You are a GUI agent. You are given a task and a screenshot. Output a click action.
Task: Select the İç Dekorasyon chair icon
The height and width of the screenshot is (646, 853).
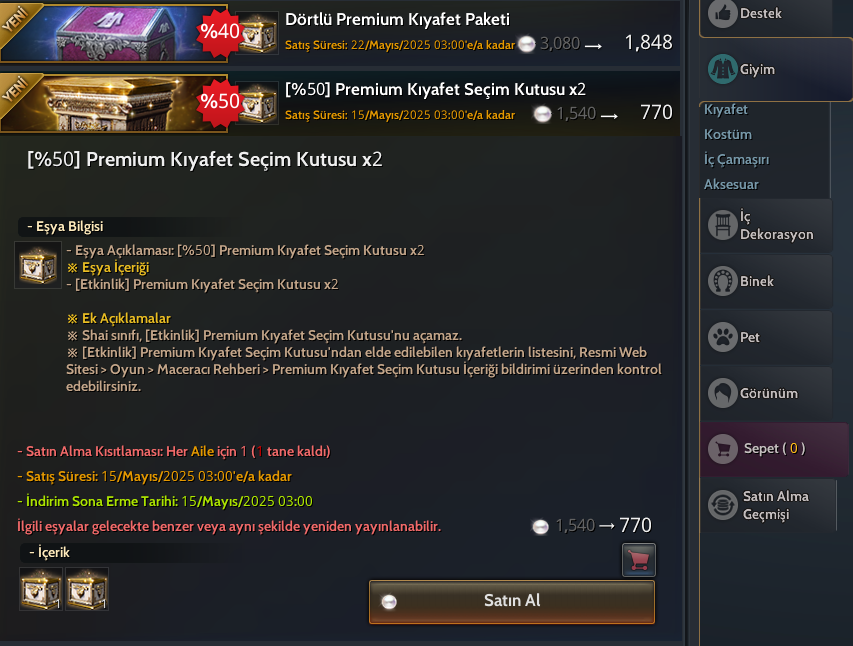pos(722,225)
